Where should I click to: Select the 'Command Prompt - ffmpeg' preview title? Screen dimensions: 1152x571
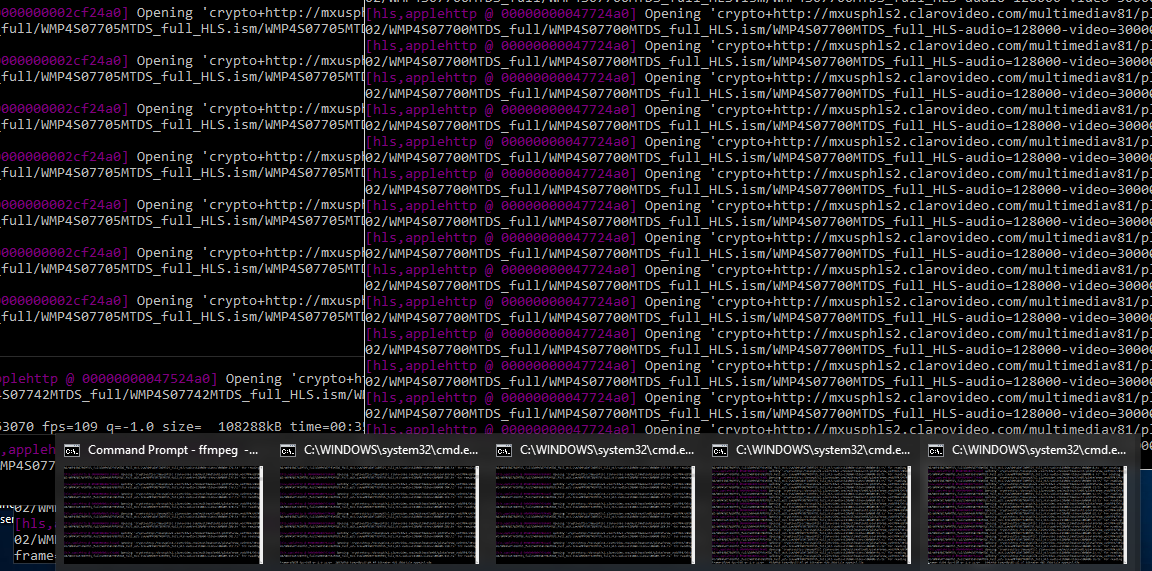173,450
